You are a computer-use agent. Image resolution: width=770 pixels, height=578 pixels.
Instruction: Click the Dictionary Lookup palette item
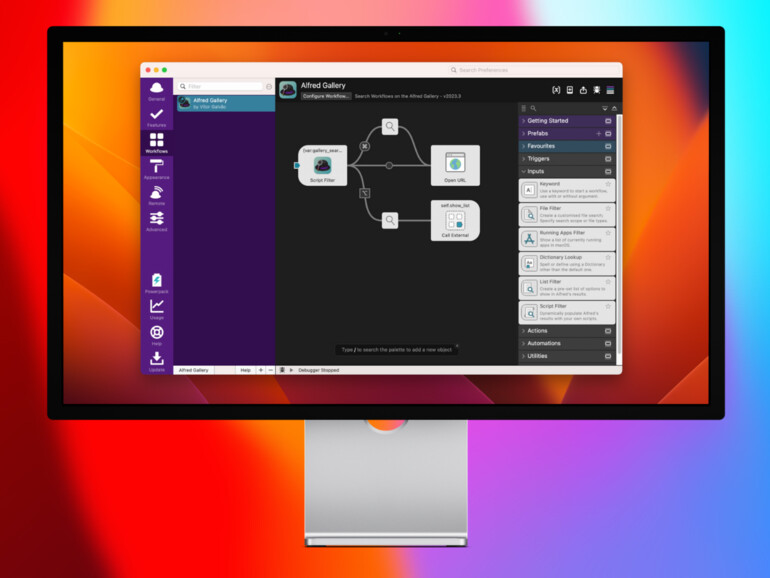pos(567,264)
